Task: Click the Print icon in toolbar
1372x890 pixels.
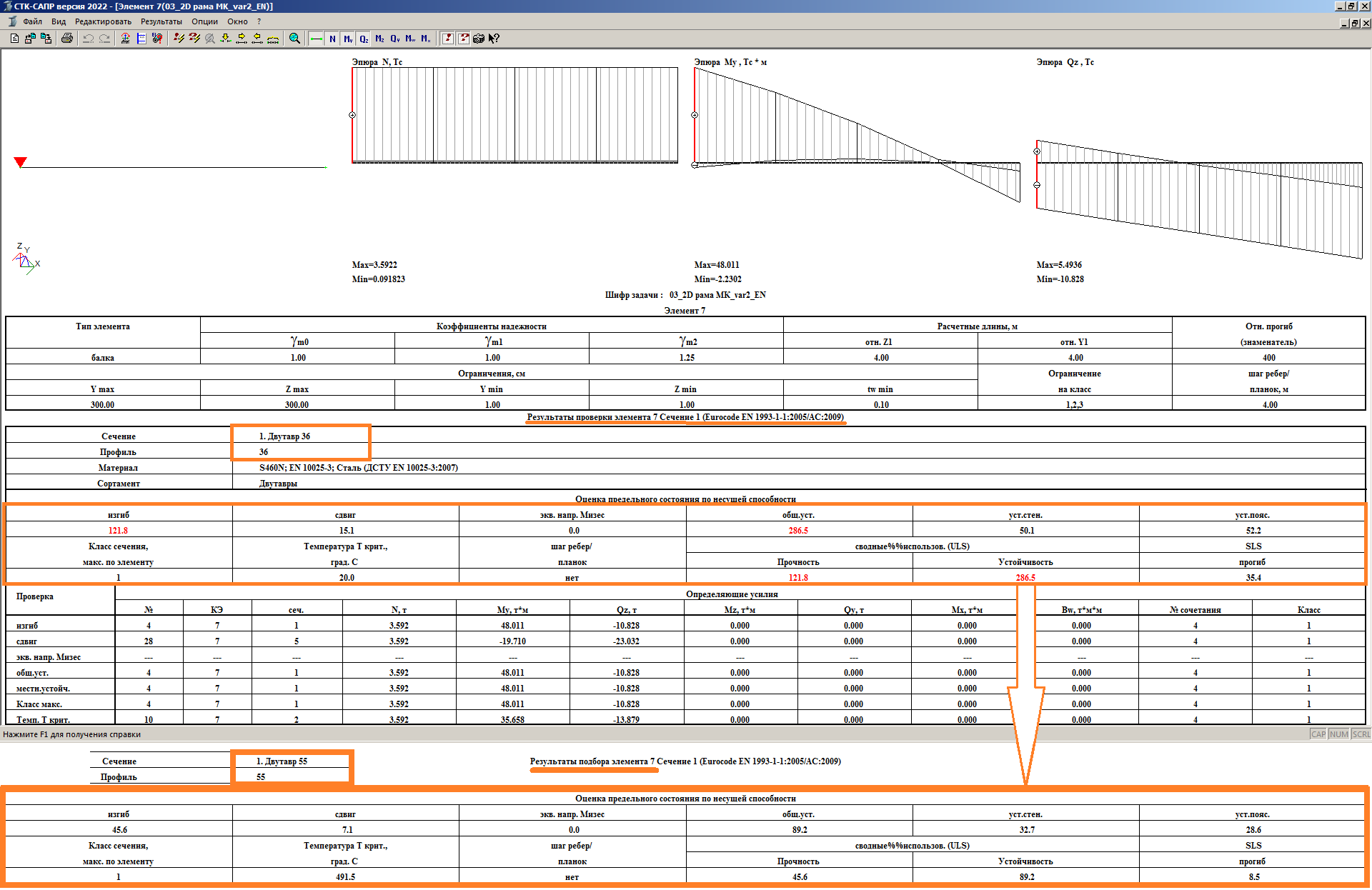Action: [67, 39]
